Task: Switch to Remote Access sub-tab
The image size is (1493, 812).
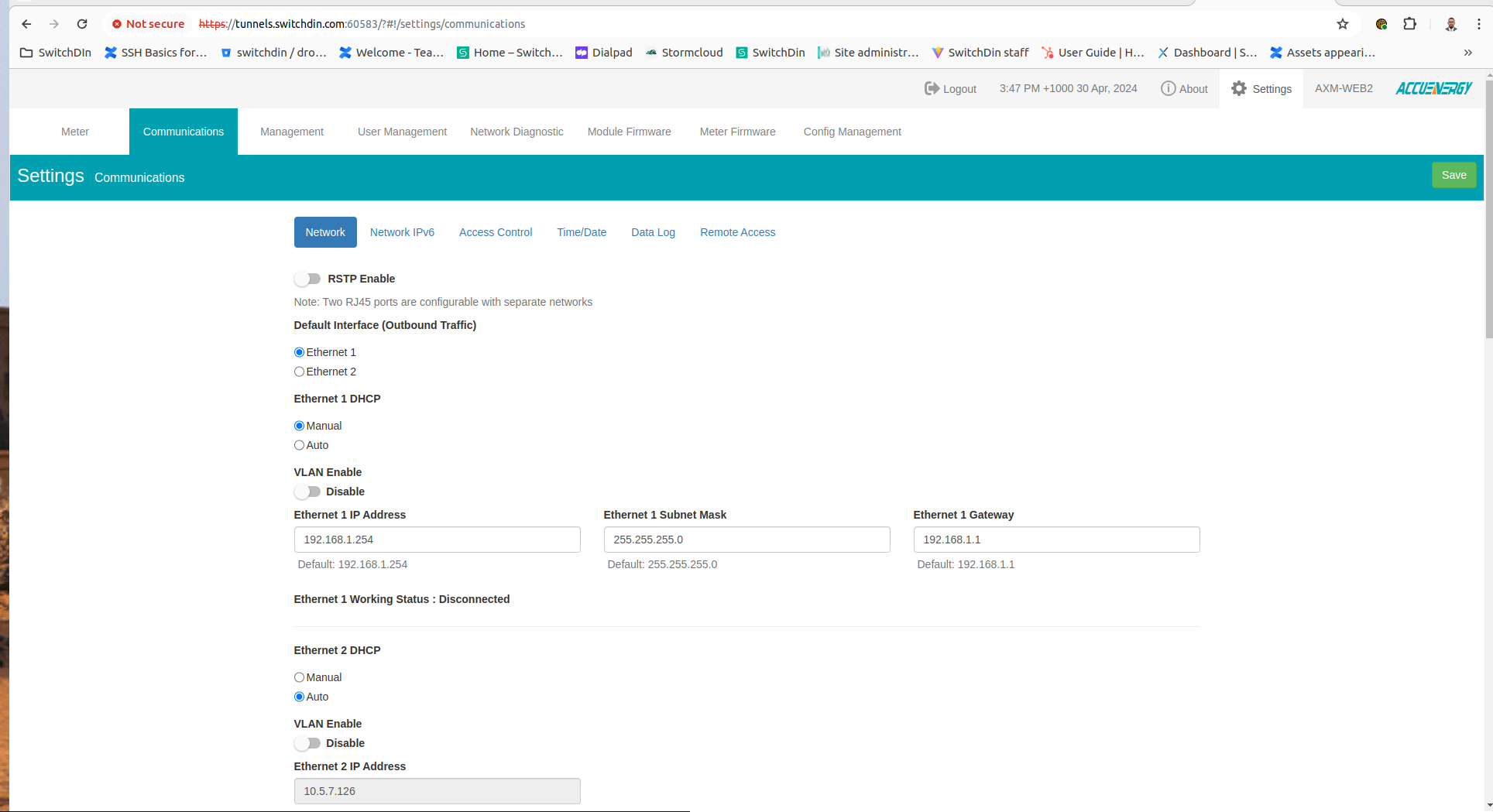Action: (737, 232)
